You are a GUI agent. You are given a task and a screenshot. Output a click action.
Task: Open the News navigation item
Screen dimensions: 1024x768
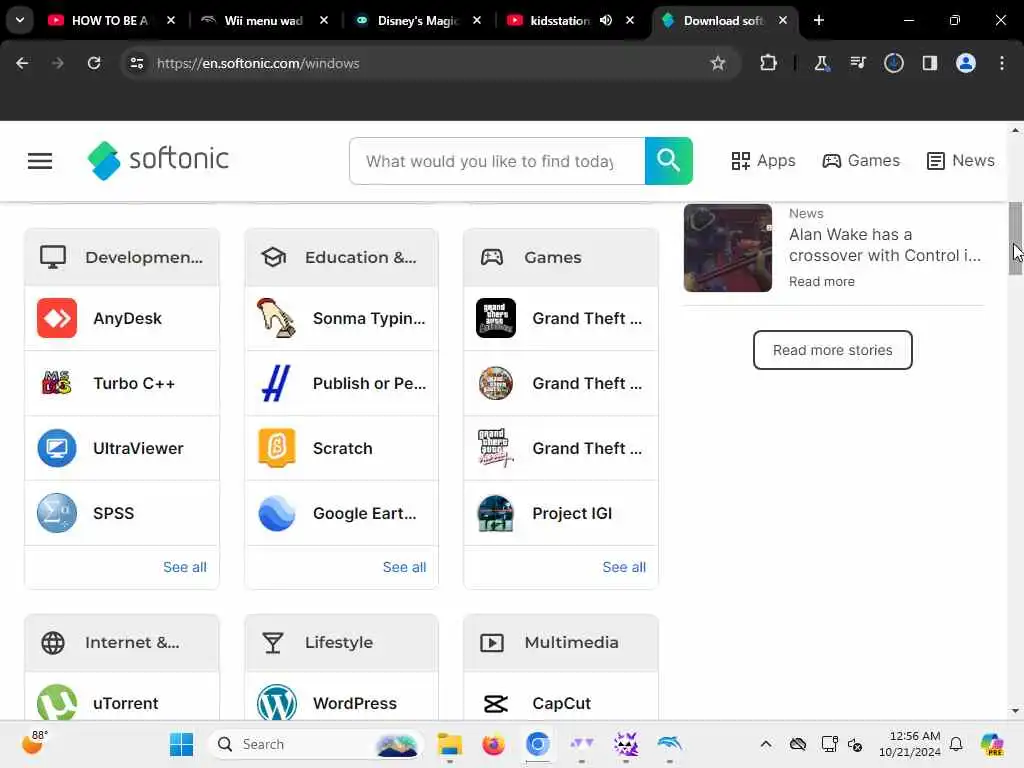tap(960, 161)
